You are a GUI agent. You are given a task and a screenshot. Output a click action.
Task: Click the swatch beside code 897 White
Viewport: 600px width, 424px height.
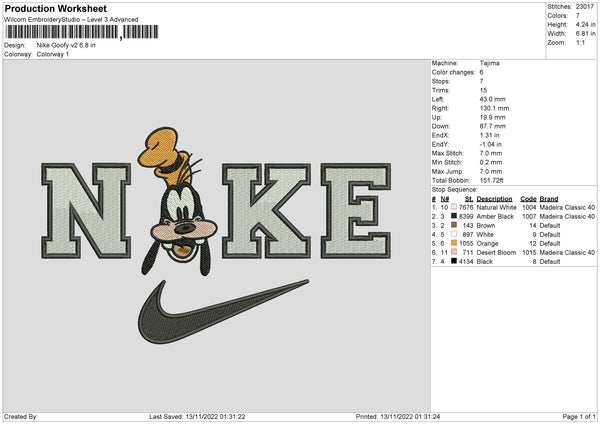[x=454, y=234]
